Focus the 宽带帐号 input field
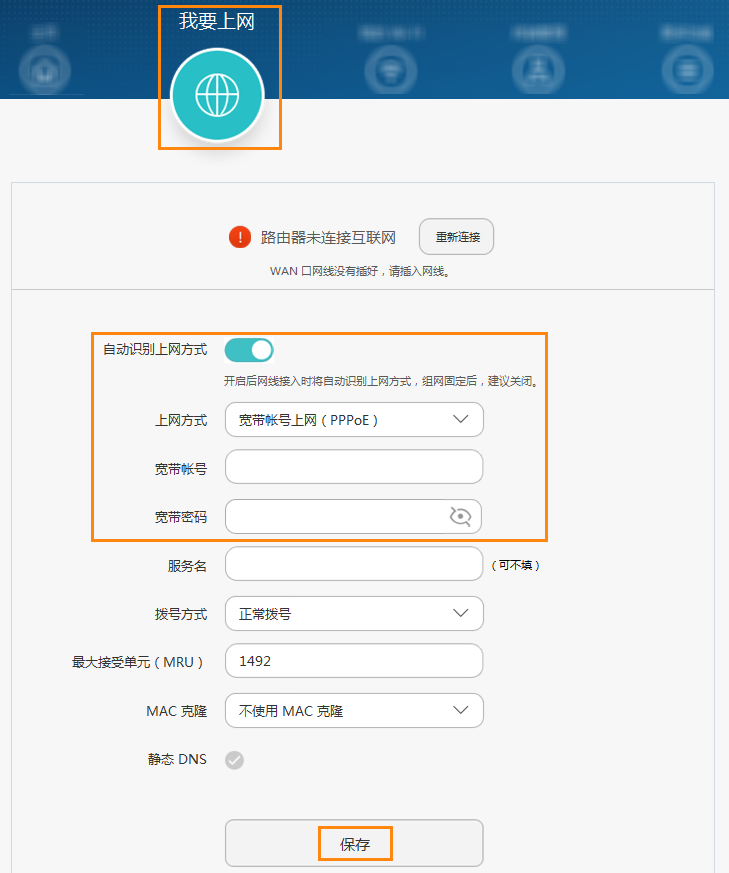Screen dimensions: 729x873 point(354,467)
